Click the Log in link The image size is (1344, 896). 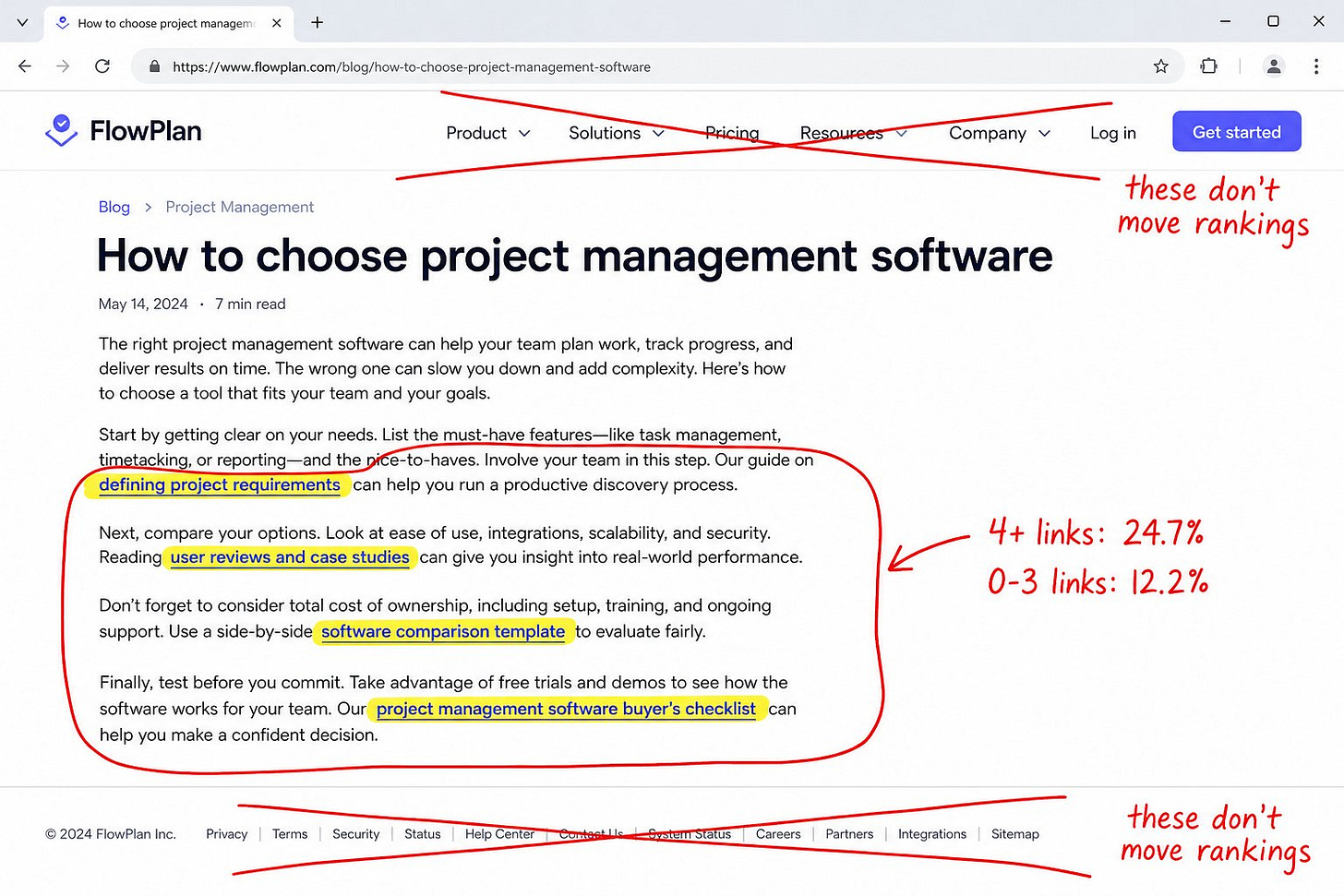point(1112,133)
